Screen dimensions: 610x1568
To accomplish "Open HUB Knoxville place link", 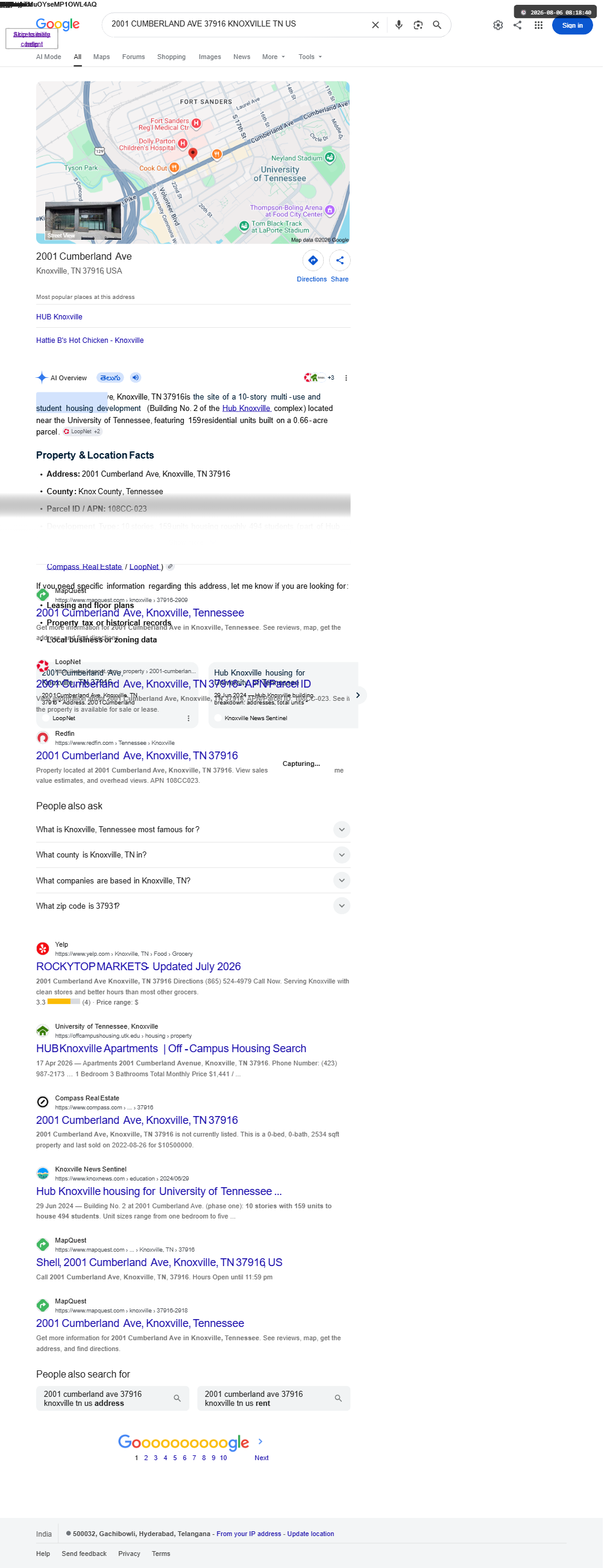I will coord(60,317).
